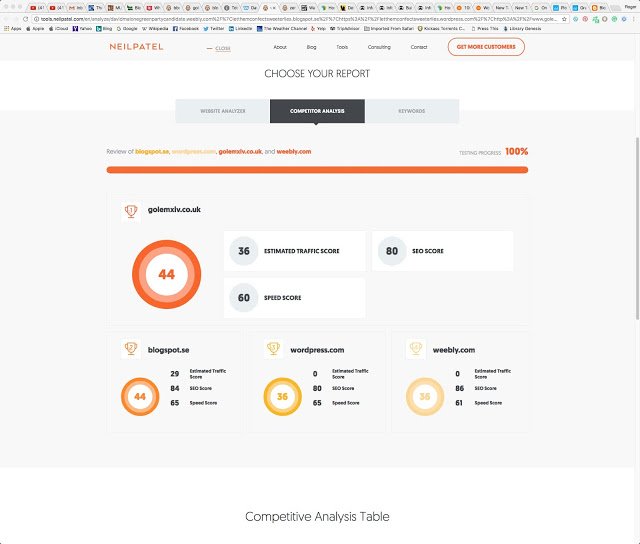Click the site info icon in address bar
This screenshot has width=640, height=544.
[x=36, y=19]
